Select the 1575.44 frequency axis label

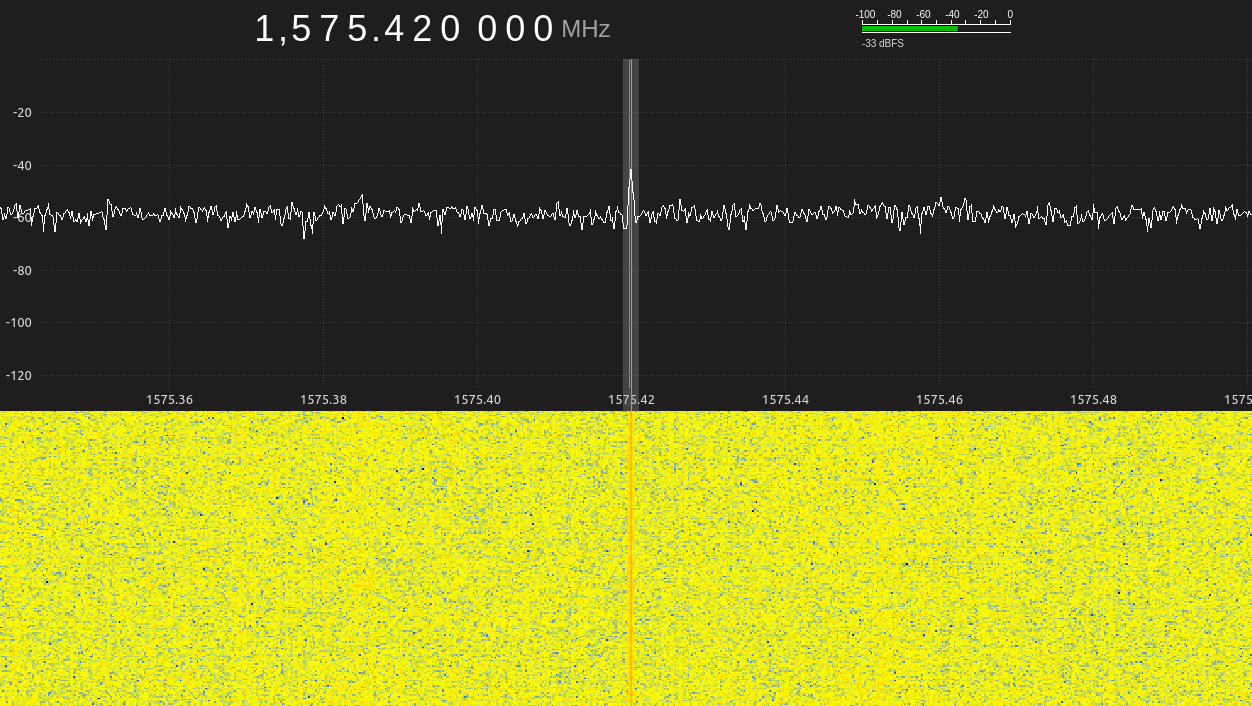coord(785,399)
